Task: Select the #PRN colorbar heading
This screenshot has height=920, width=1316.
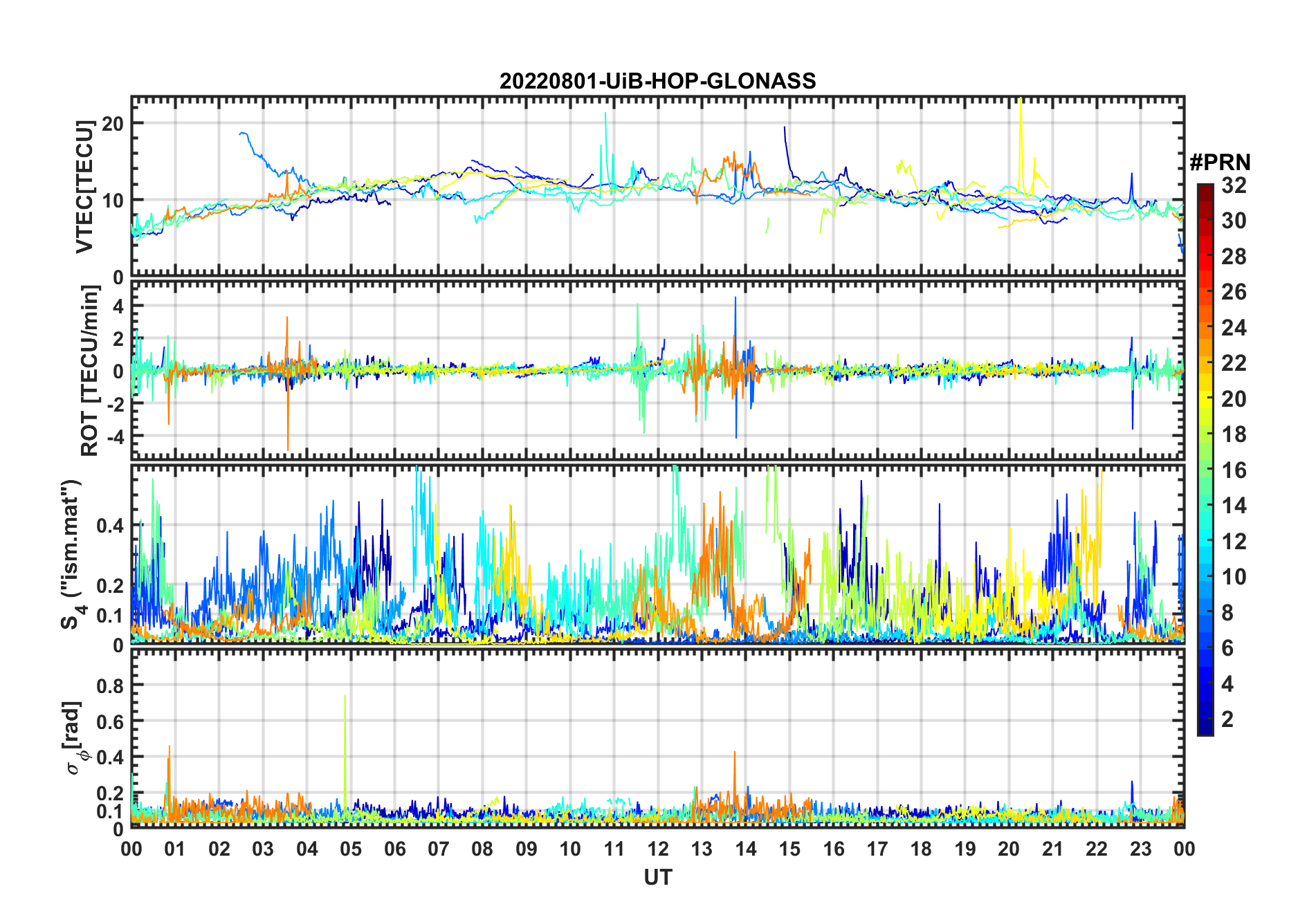Action: click(1220, 163)
